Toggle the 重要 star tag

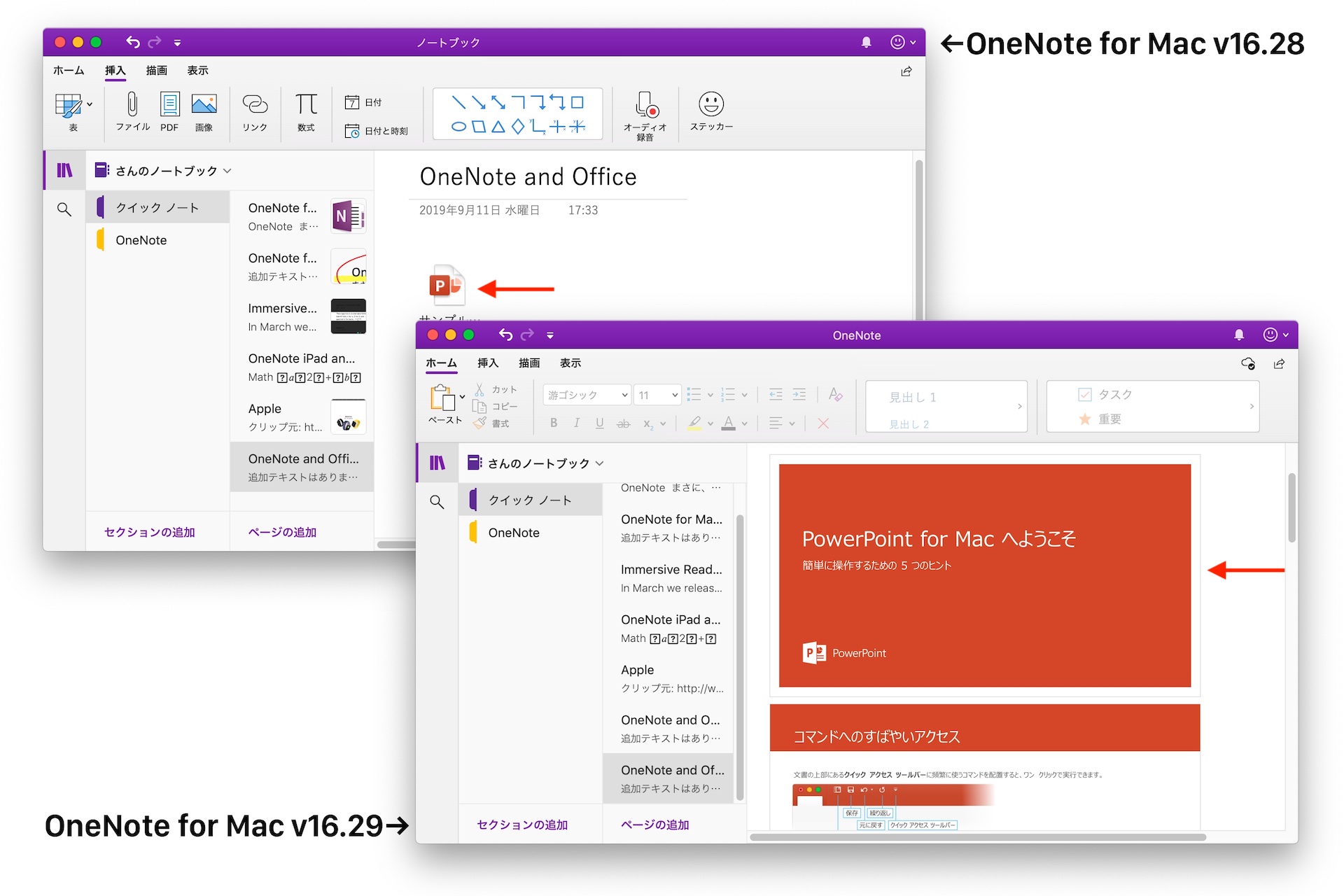1085,419
